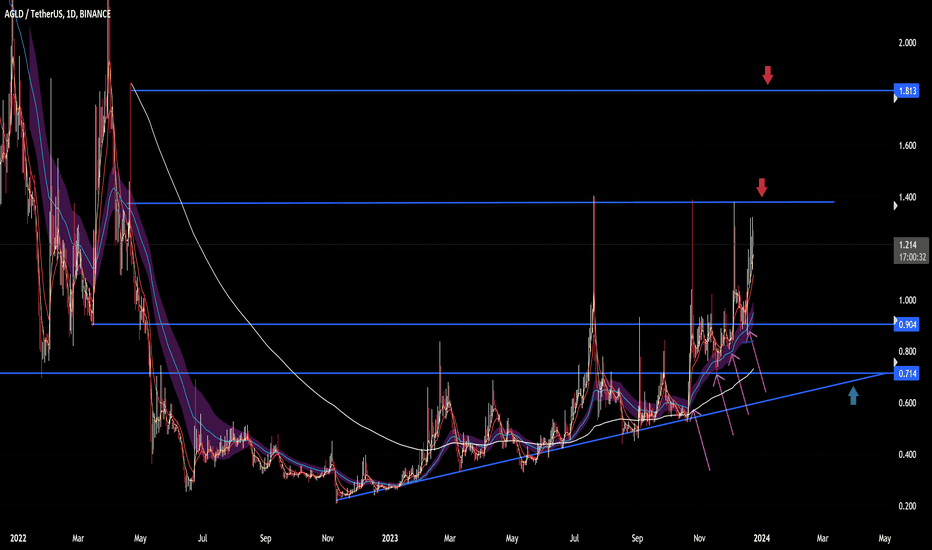
Task: Select the 0.714 price label tag
Action: tap(907, 373)
